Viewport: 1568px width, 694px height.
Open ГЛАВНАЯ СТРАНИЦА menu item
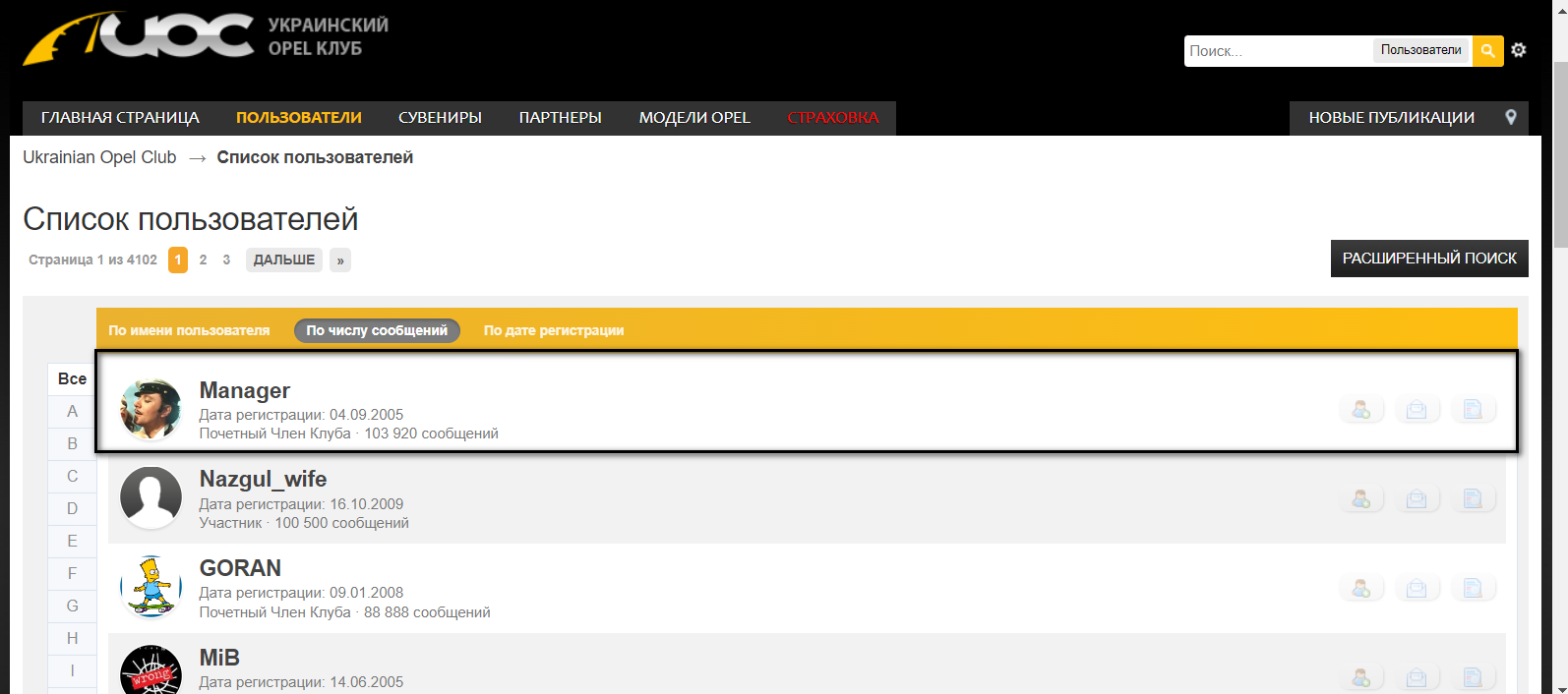tap(120, 118)
